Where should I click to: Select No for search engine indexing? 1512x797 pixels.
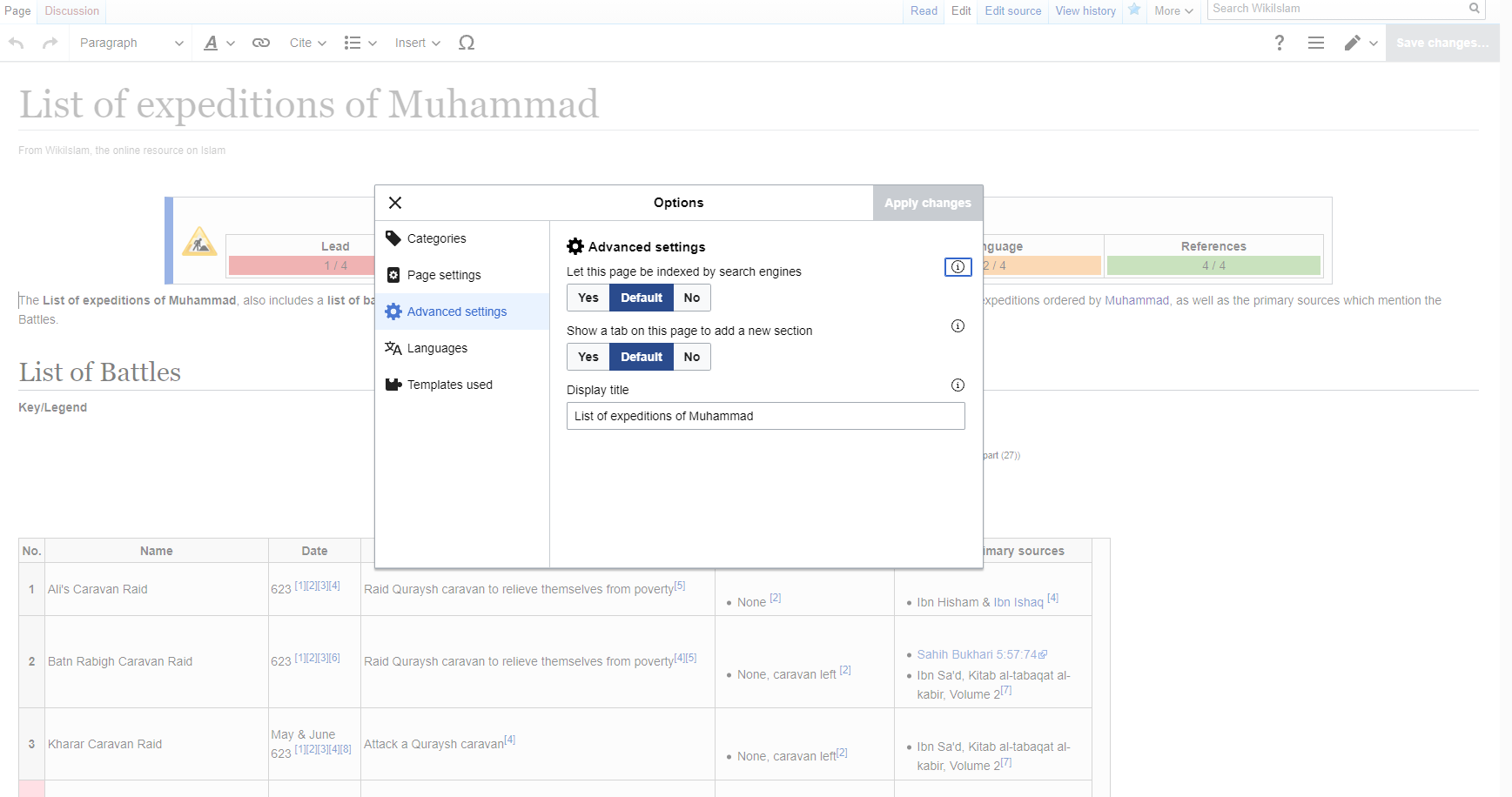692,298
